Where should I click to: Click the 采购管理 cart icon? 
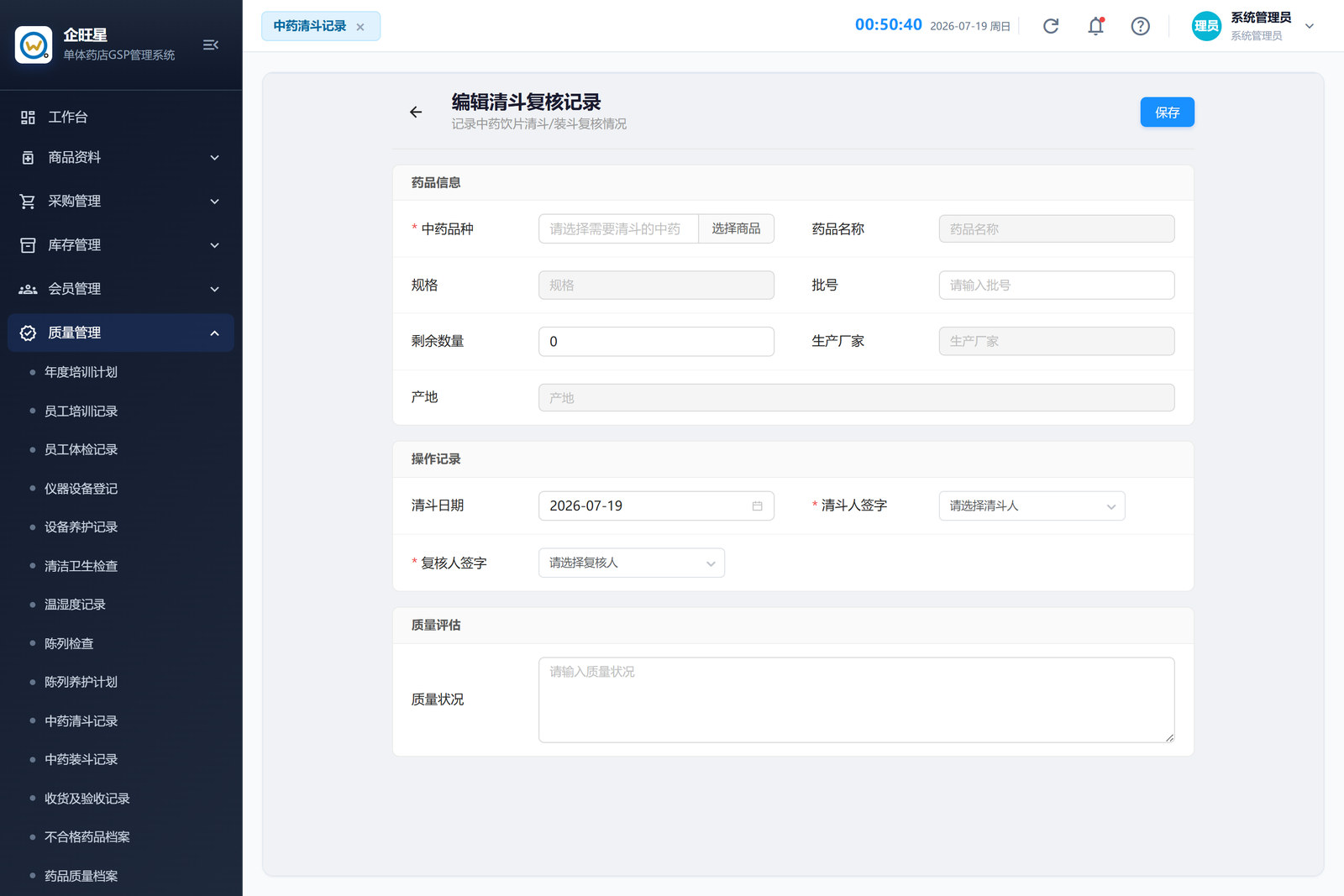point(28,202)
